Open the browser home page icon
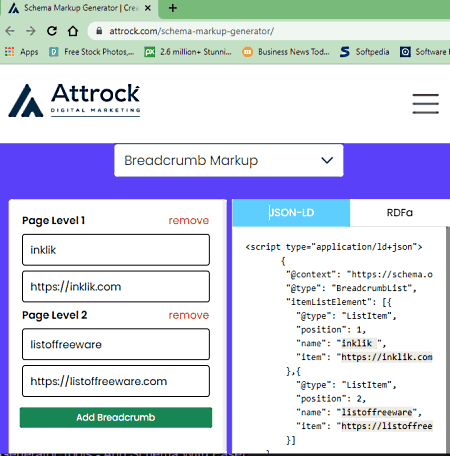The image size is (450, 456). point(73,31)
